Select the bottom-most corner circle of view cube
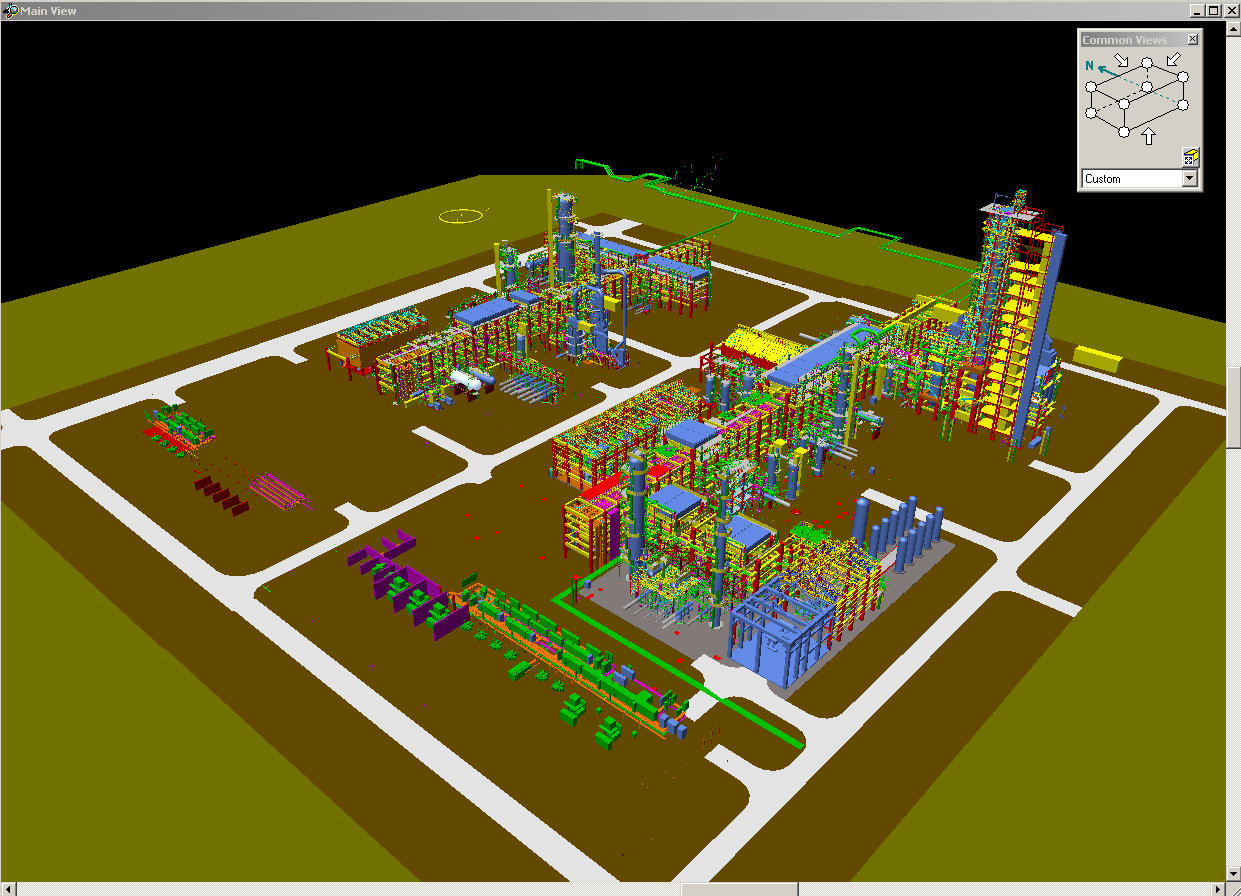1241x896 pixels. (x=1123, y=131)
